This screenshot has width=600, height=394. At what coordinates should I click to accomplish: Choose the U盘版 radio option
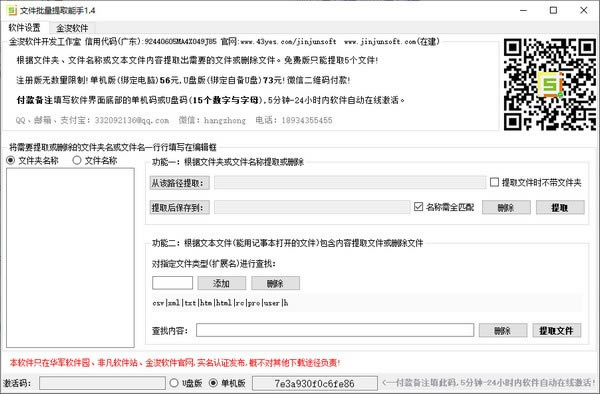coord(174,383)
